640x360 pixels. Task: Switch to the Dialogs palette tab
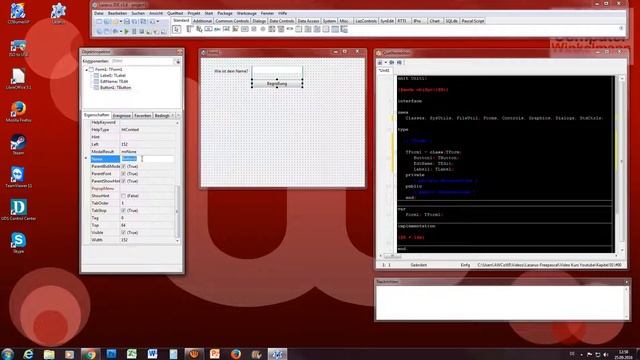(x=259, y=21)
